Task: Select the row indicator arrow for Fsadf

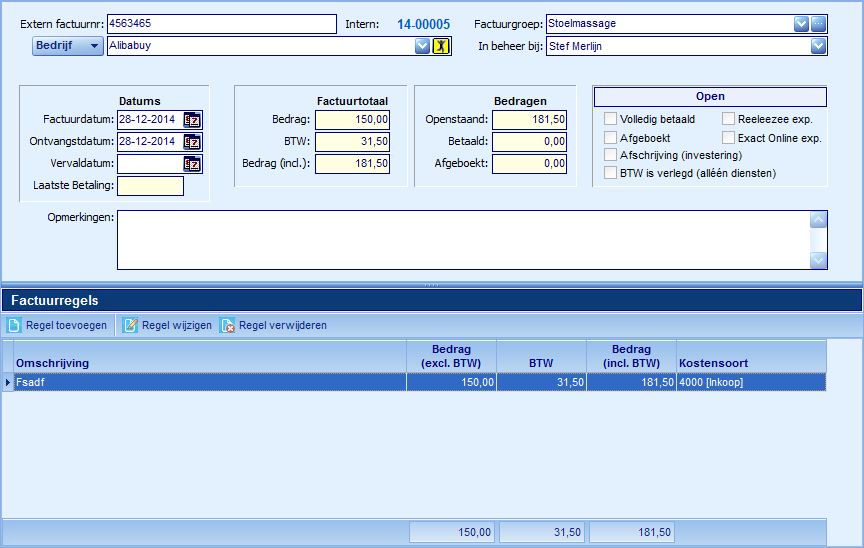Action: tap(8, 382)
